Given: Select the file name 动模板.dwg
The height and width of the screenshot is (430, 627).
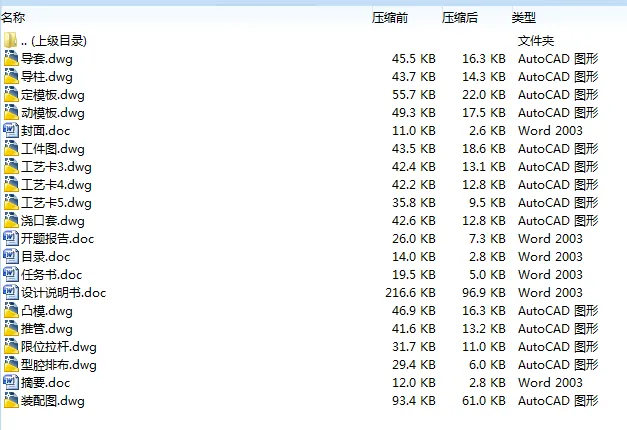Looking at the screenshot, I should click(53, 113).
